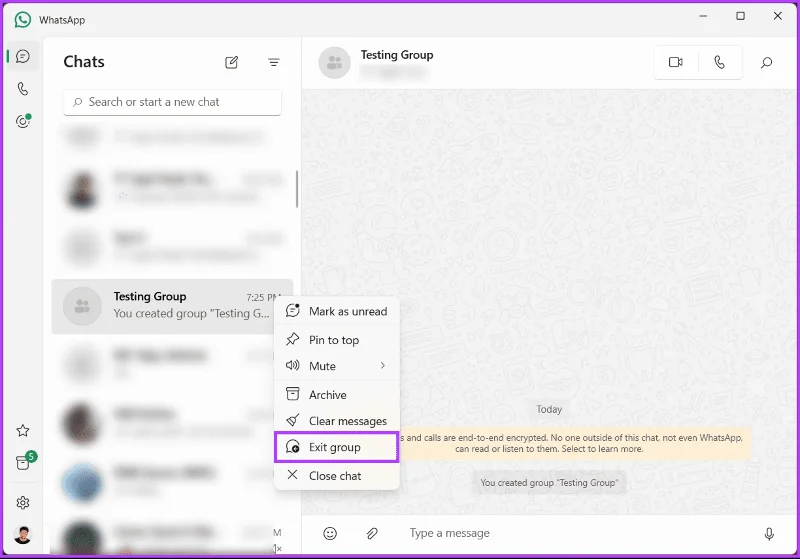Select the Testing Group chat row

point(172,307)
